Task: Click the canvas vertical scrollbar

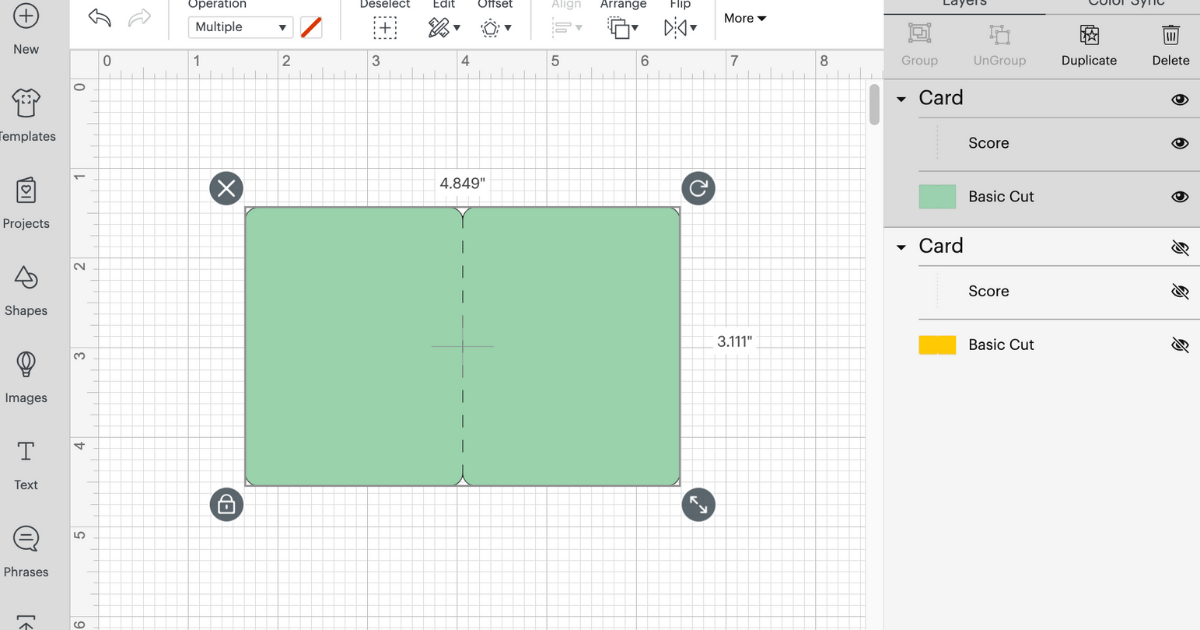Action: pyautogui.click(x=874, y=106)
